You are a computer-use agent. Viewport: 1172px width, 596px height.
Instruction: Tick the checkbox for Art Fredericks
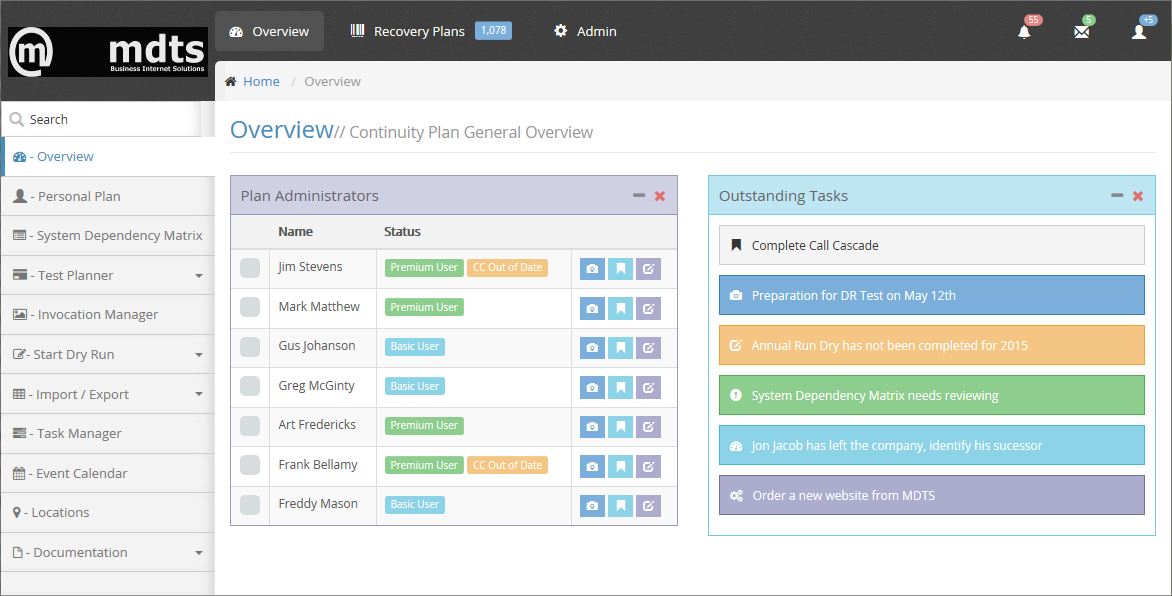[250, 426]
